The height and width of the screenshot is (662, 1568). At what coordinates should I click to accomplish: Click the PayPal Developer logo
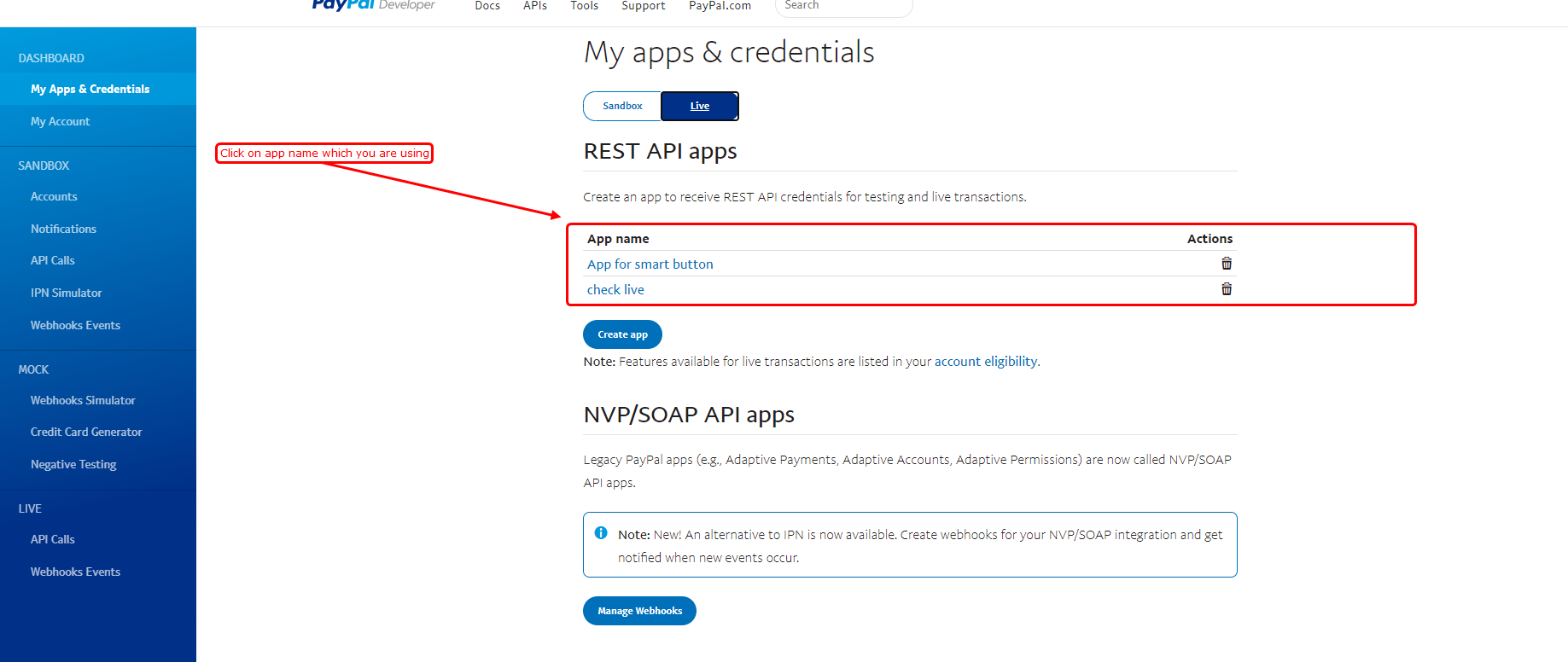(373, 5)
